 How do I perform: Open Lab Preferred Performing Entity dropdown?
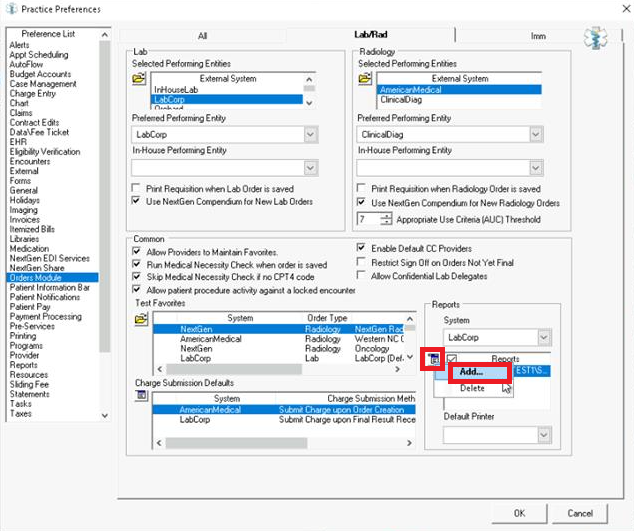311,135
